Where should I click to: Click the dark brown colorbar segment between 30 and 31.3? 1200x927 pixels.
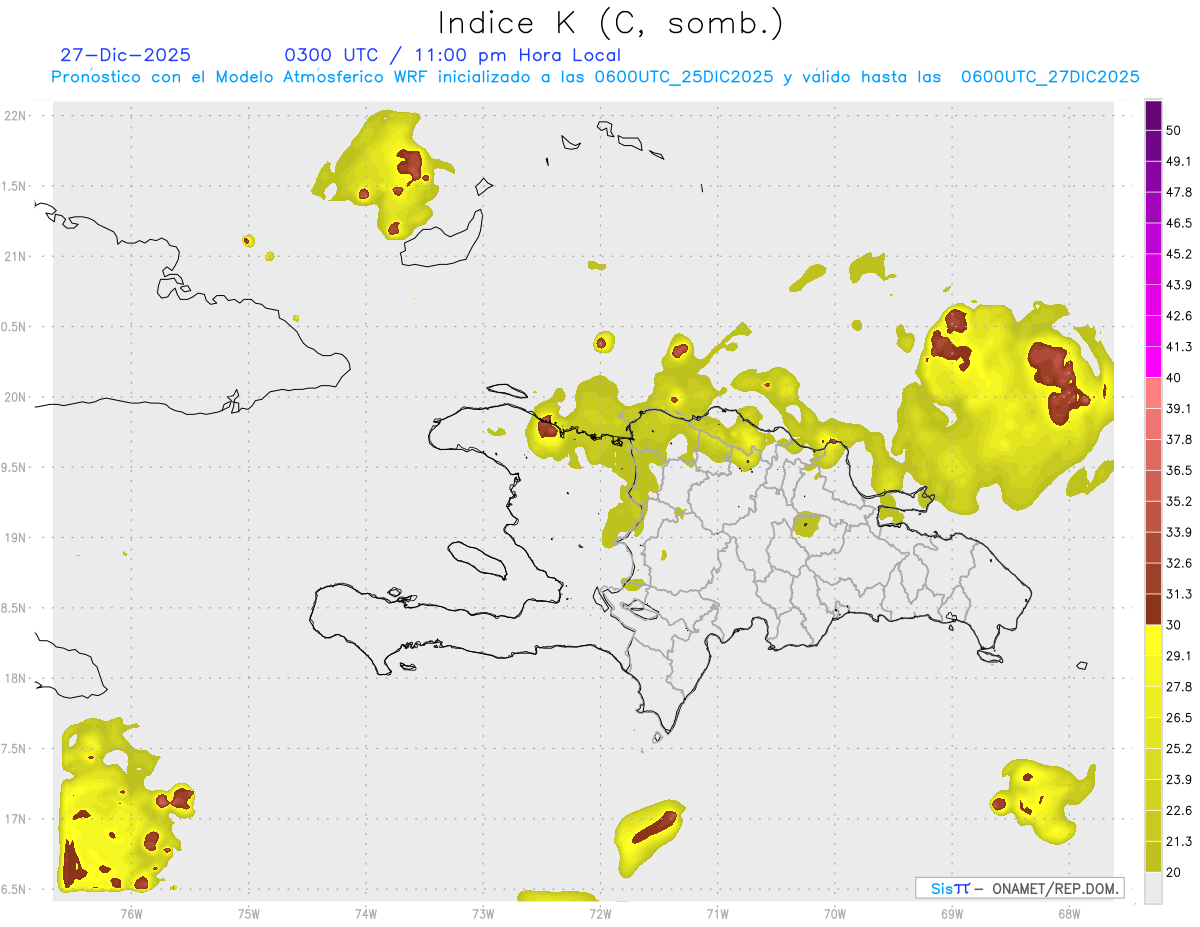(x=1153, y=609)
